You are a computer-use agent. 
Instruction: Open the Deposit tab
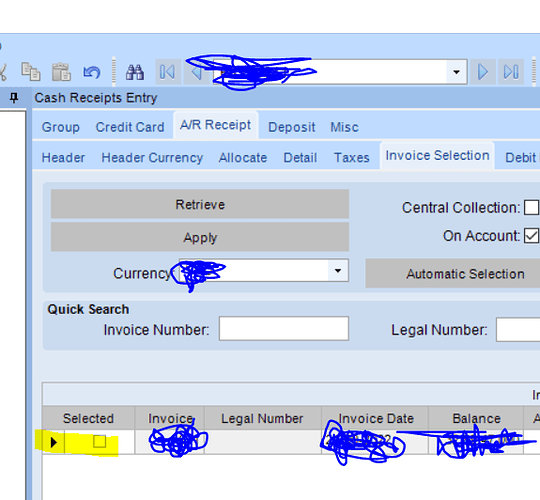tap(292, 127)
